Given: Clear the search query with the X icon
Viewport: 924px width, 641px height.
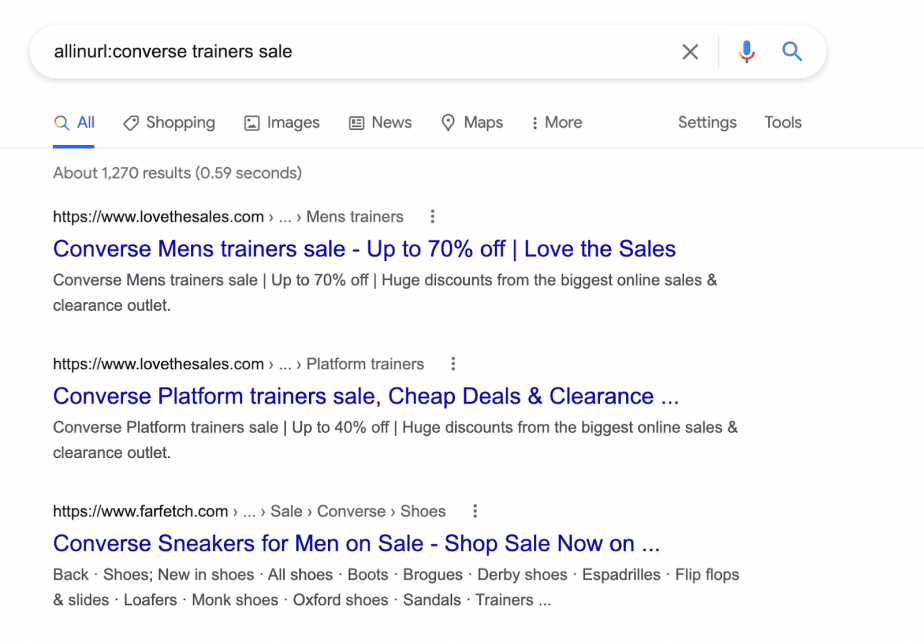Looking at the screenshot, I should click(690, 52).
